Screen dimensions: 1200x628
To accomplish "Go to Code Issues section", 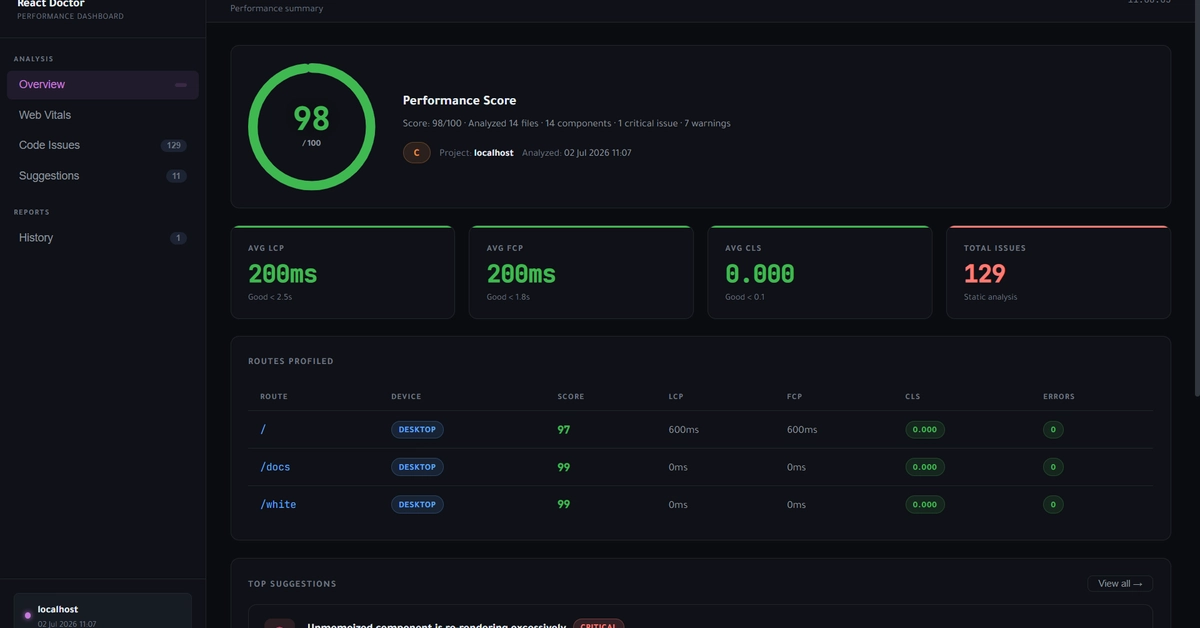I will click(103, 145).
